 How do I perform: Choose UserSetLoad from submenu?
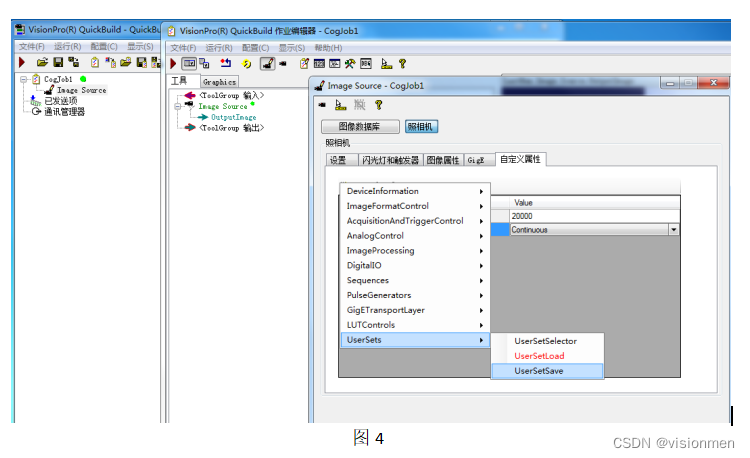548,356
